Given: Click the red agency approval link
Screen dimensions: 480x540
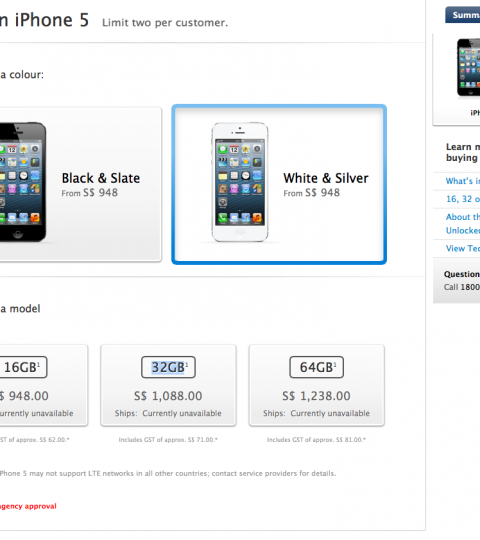Looking at the screenshot, I should (x=28, y=506).
